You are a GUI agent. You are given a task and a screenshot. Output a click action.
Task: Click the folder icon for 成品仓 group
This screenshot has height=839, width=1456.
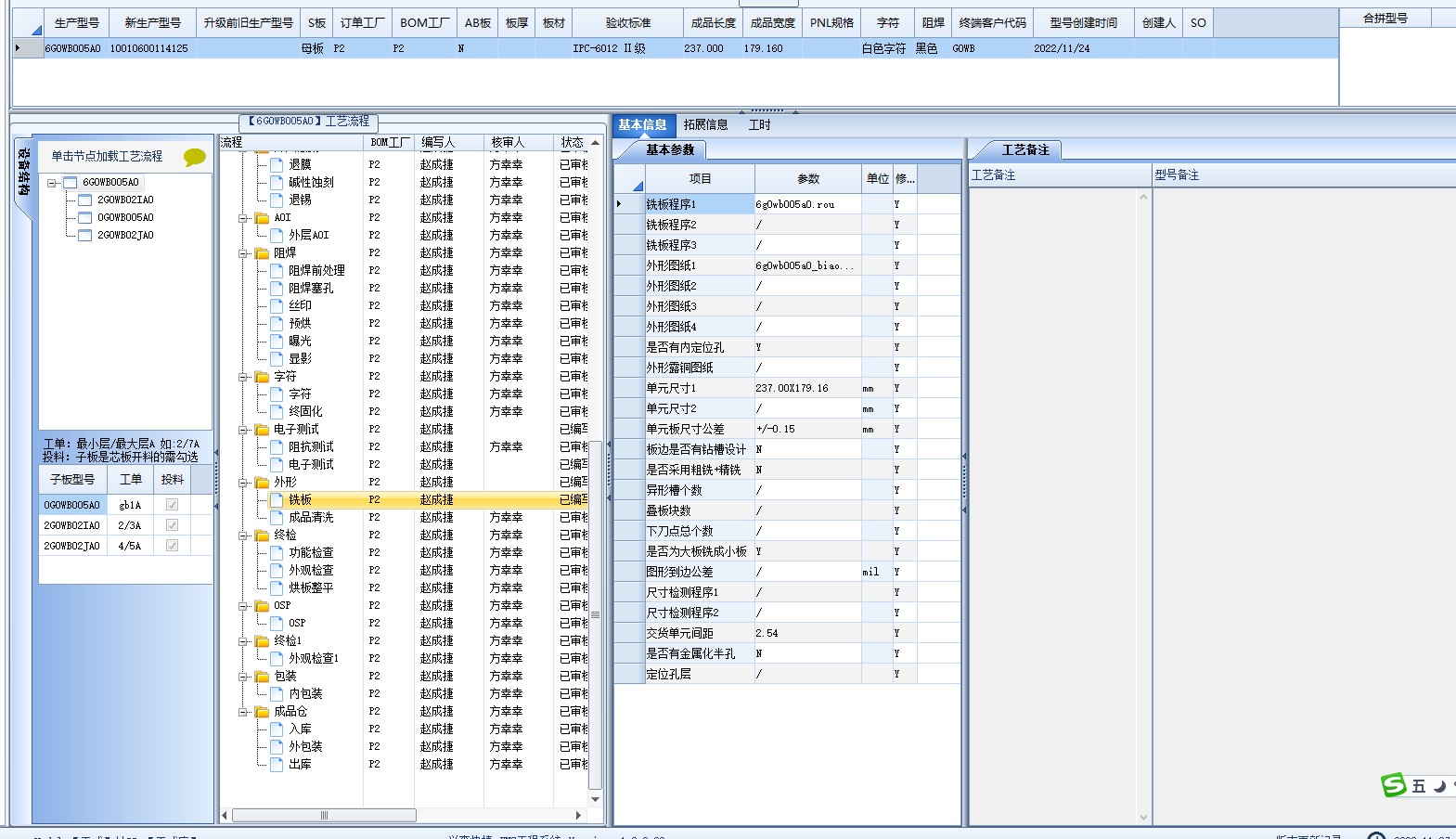[262, 711]
